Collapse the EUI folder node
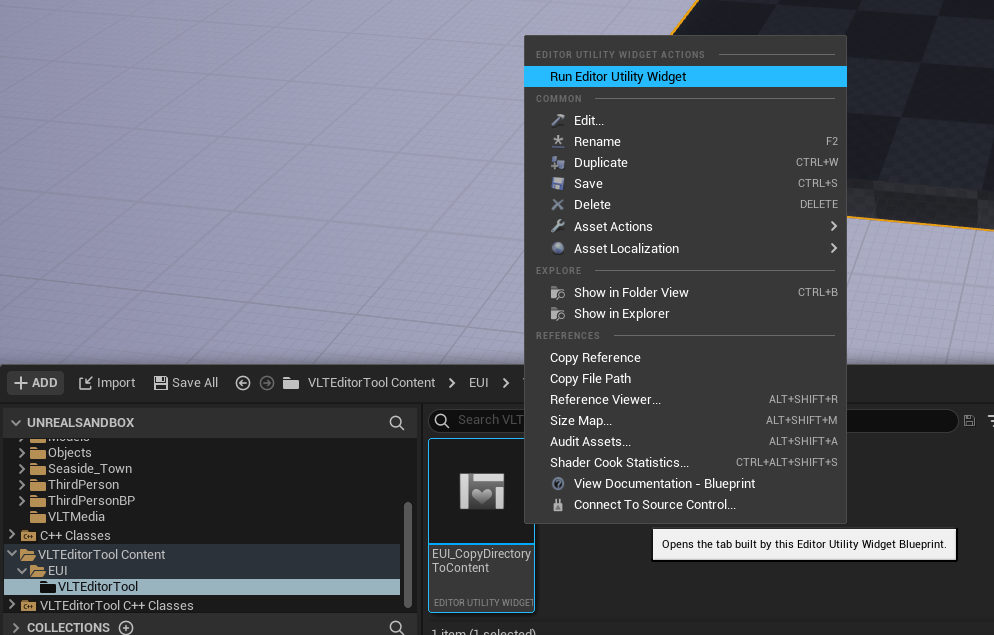 coord(22,570)
